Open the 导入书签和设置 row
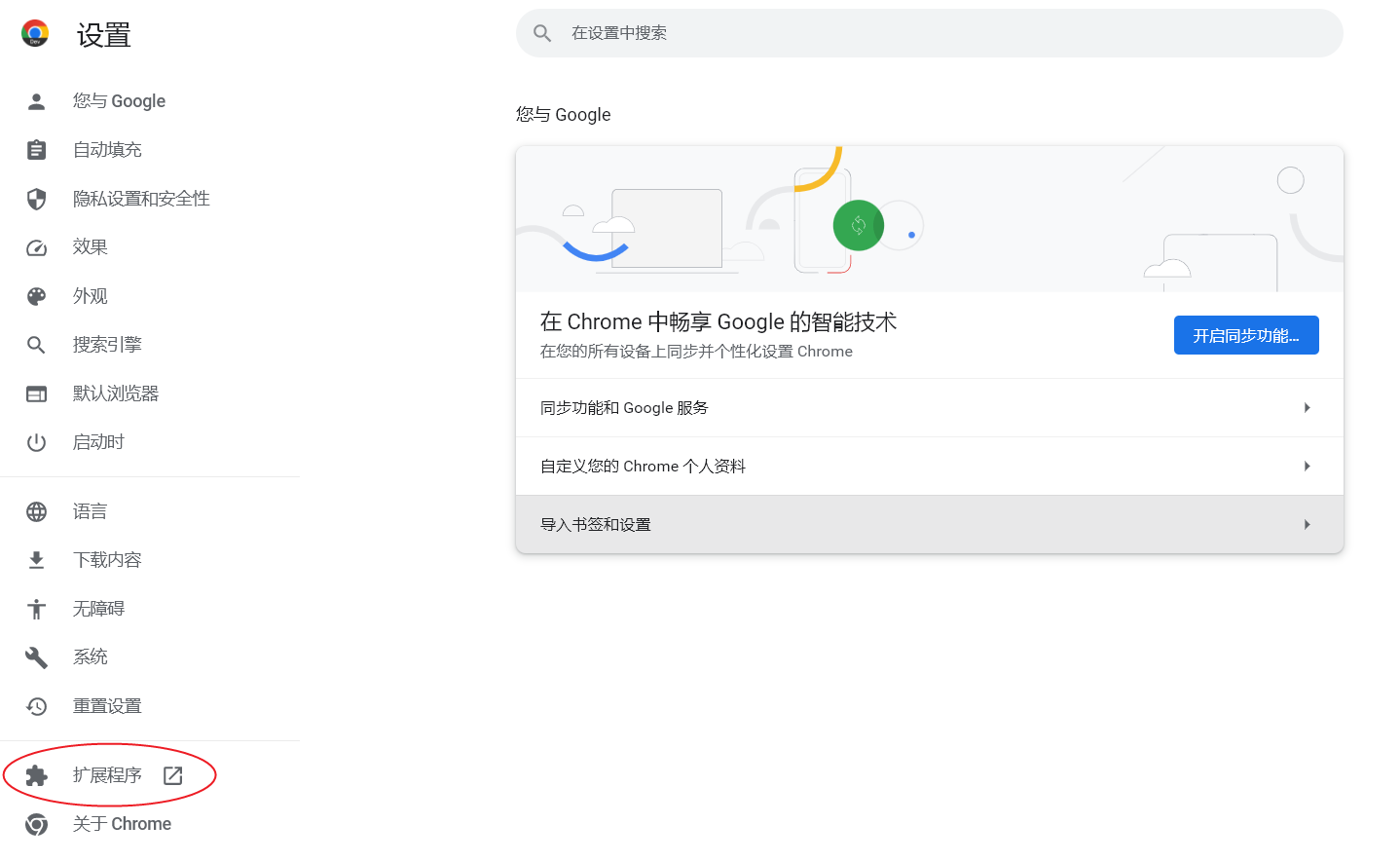Viewport: 1400px width, 862px height. click(930, 525)
